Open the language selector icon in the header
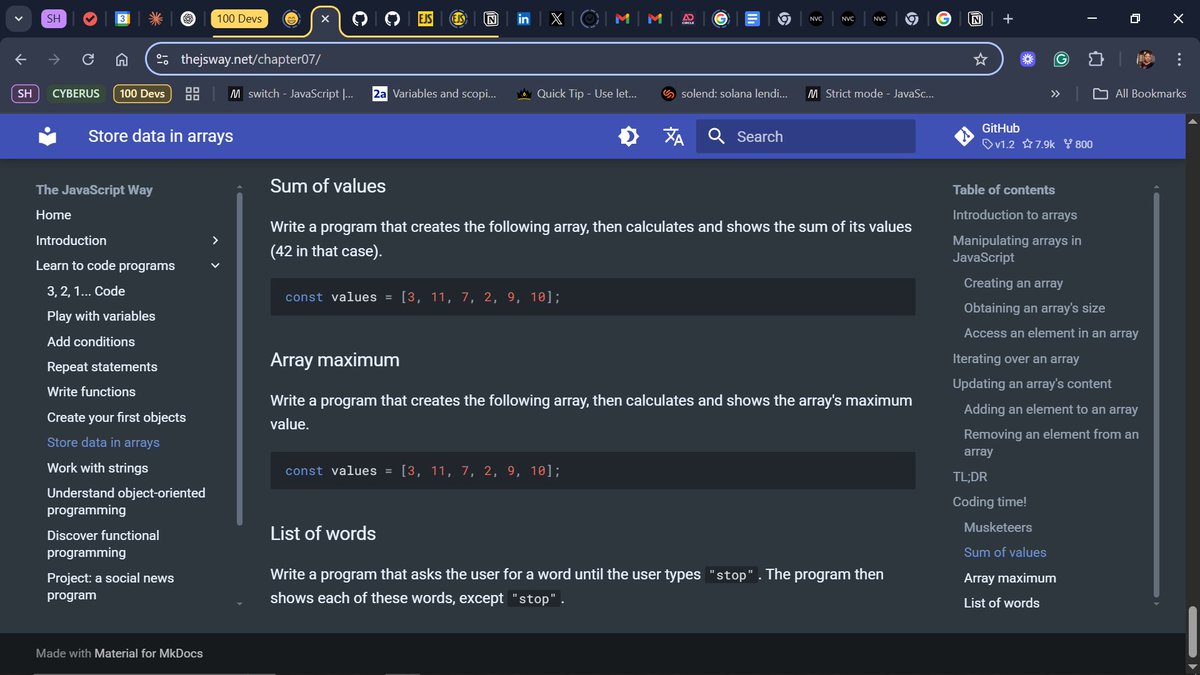The height and width of the screenshot is (675, 1200). (x=673, y=136)
